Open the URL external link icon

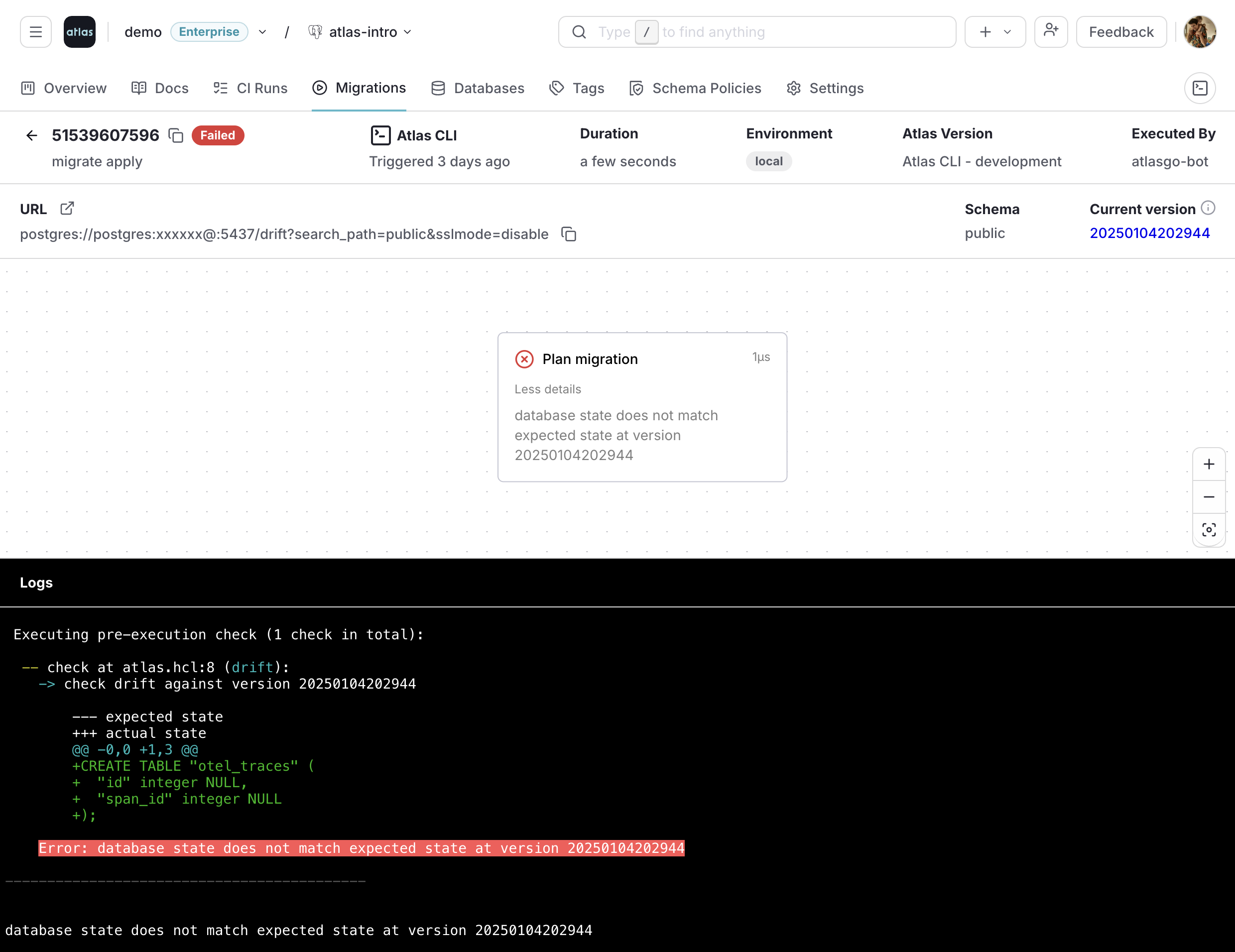[67, 208]
